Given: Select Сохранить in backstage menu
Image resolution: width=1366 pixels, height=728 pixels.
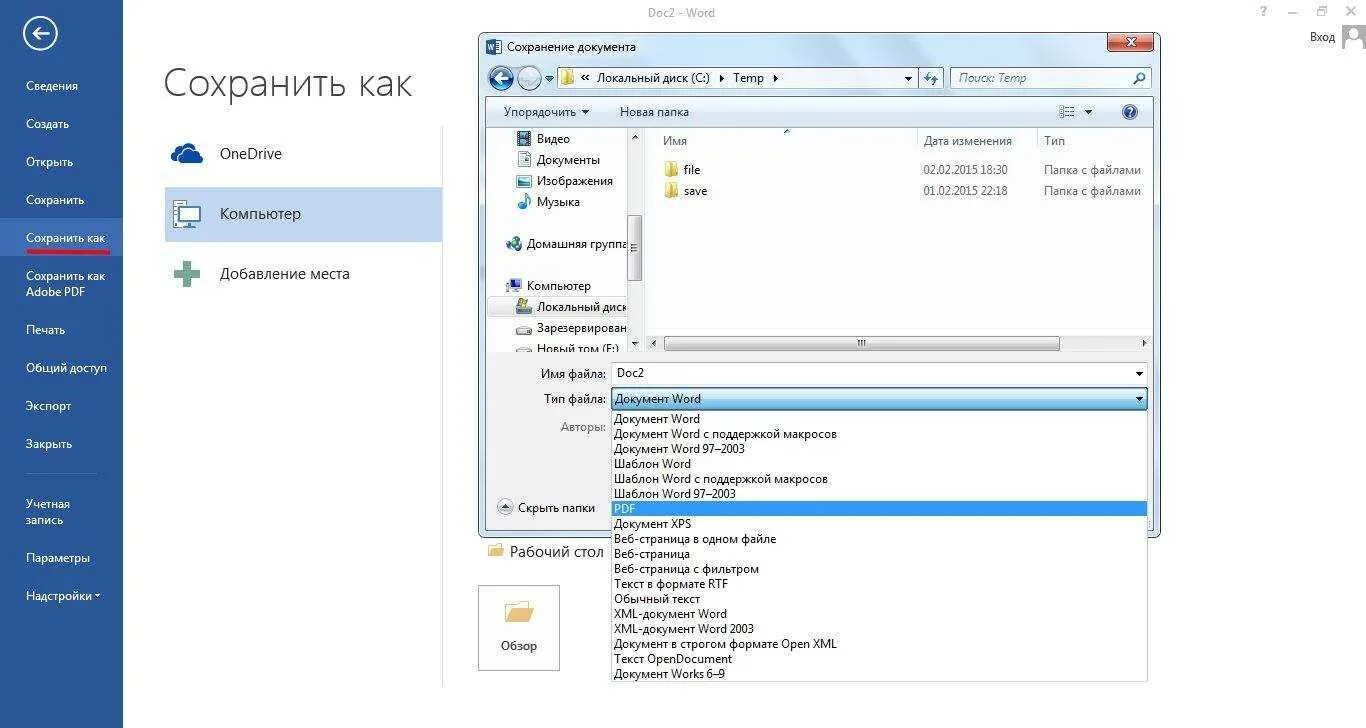Looking at the screenshot, I should pyautogui.click(x=55, y=200).
